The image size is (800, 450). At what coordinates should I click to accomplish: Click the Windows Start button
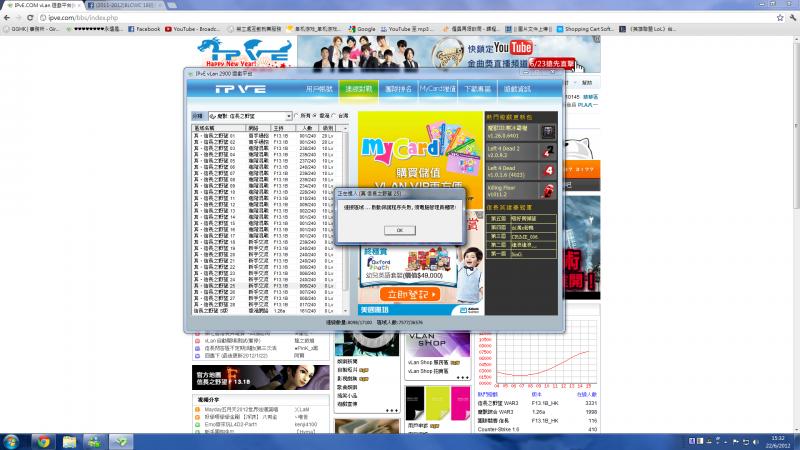[11, 441]
